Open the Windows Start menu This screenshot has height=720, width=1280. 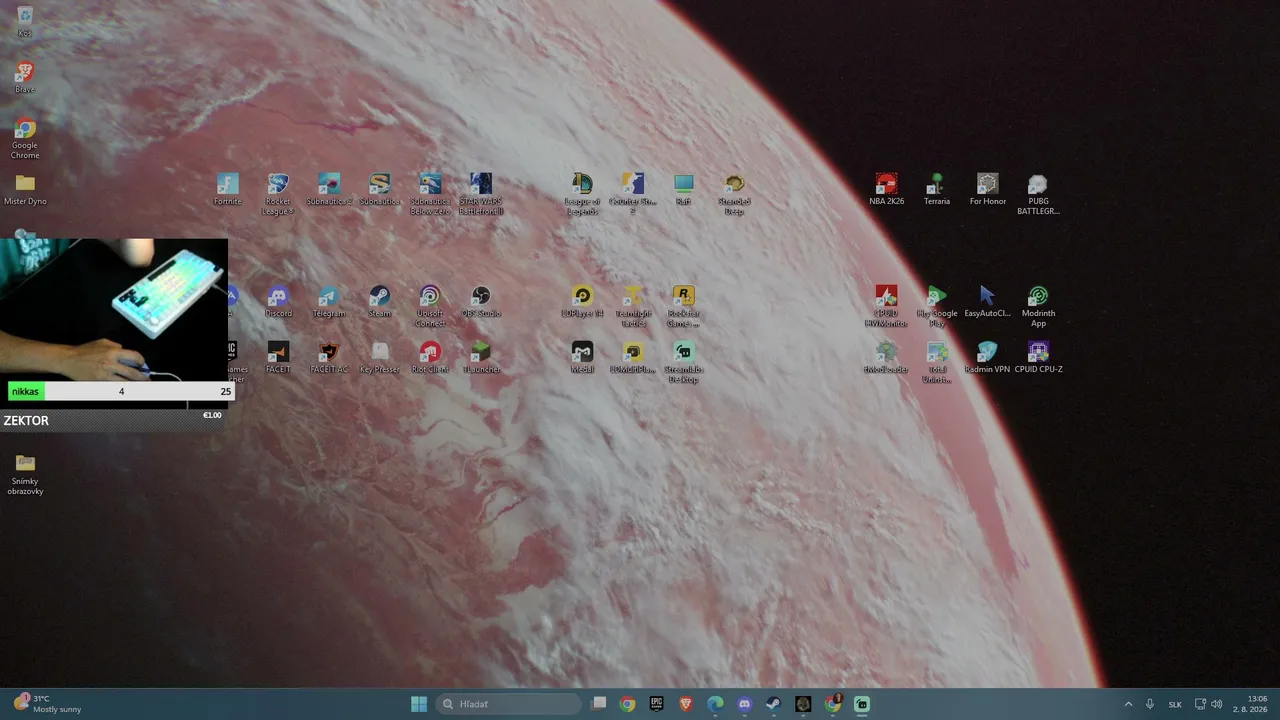click(419, 704)
